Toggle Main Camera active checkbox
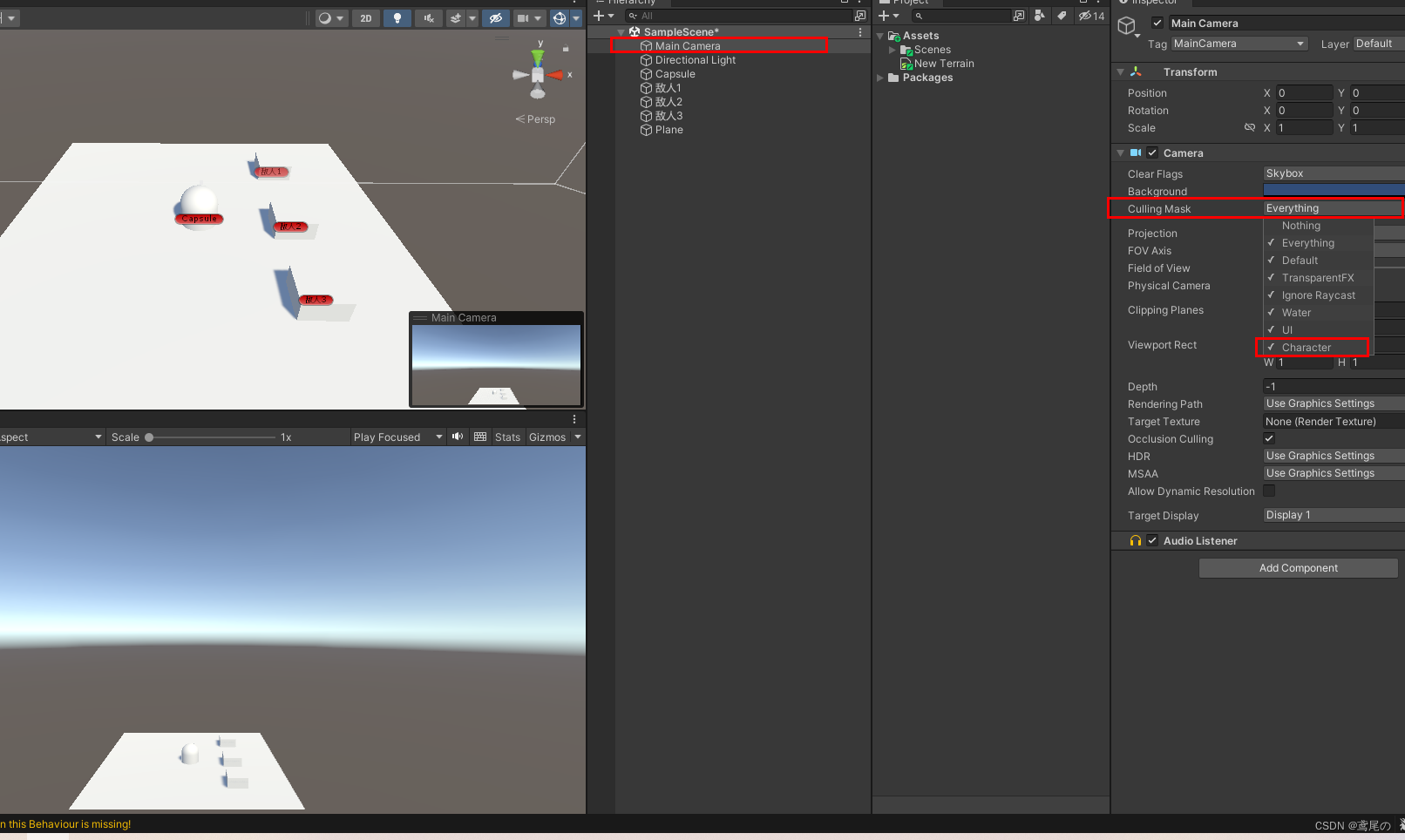Viewport: 1405px width, 840px height. click(1157, 24)
